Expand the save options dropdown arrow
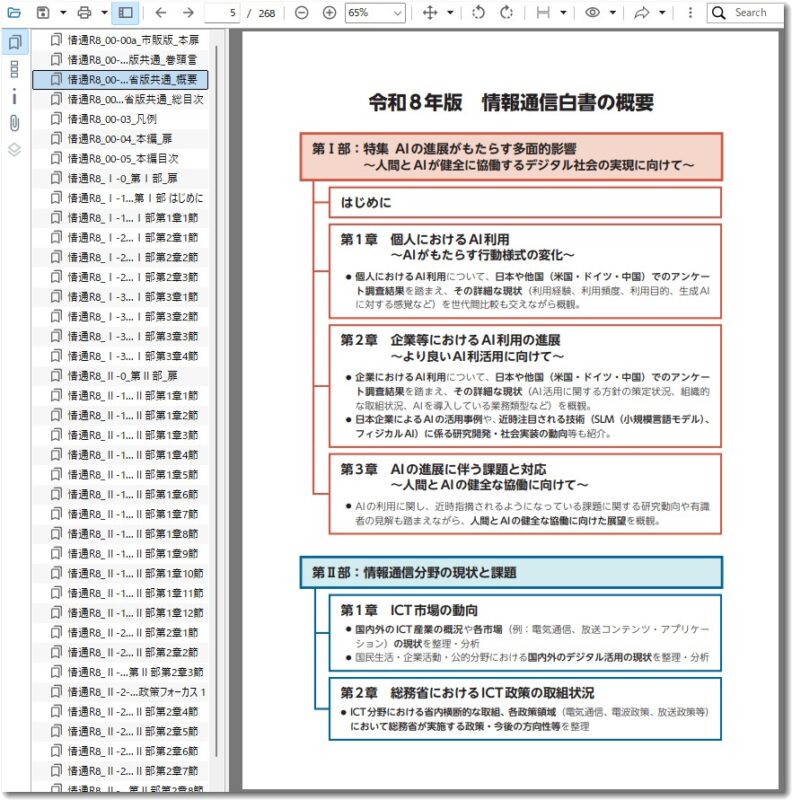Image resolution: width=792 pixels, height=800 pixels. click(x=63, y=13)
